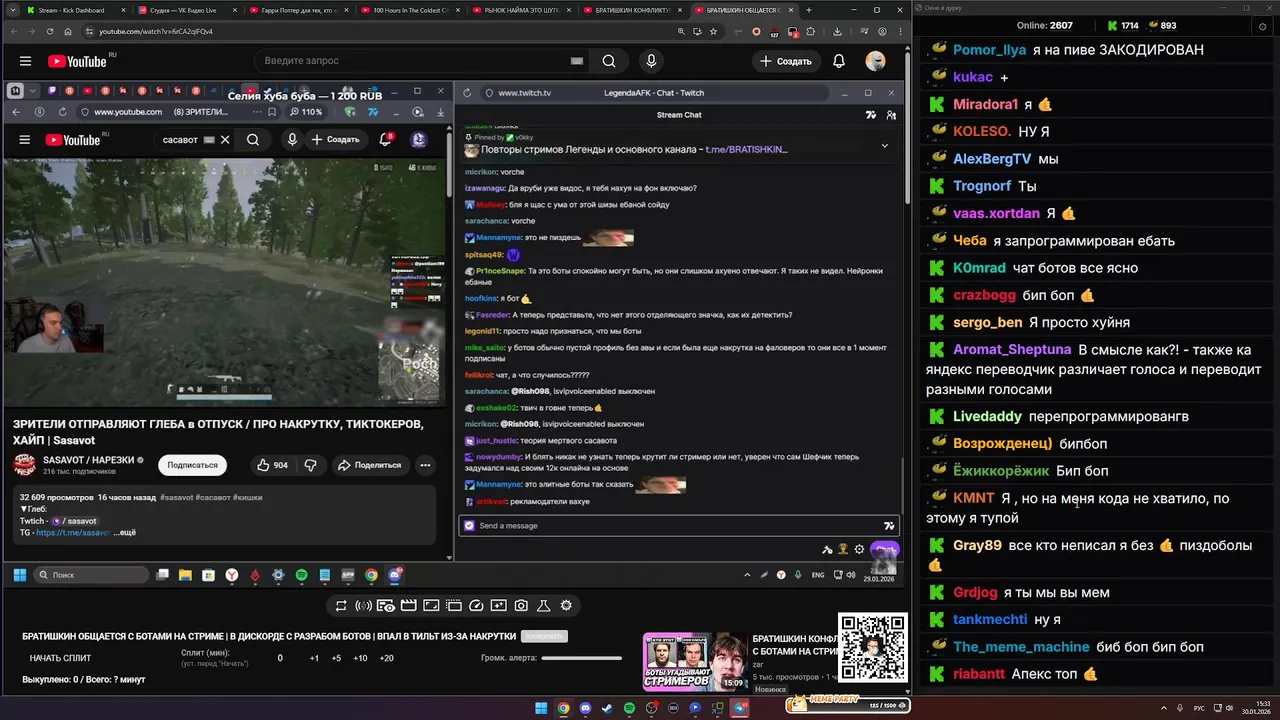Open Steam icon in bottom Windows taskbar
This screenshot has height=720, width=1280.
[607, 708]
